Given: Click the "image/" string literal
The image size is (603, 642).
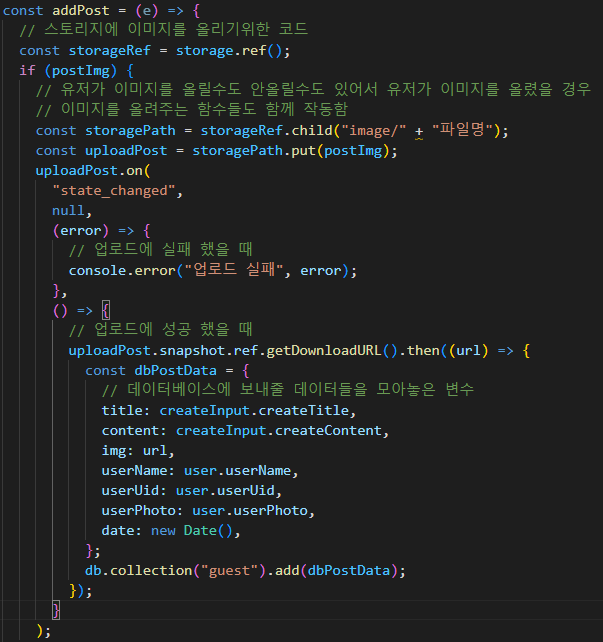Looking at the screenshot, I should pyautogui.click(x=373, y=131).
